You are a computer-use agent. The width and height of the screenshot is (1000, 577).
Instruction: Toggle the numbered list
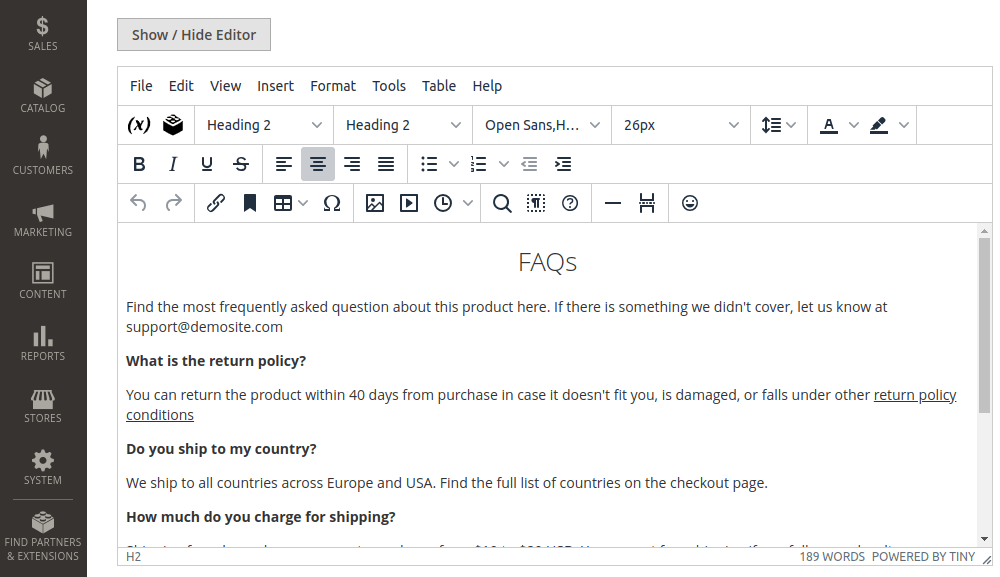point(478,164)
